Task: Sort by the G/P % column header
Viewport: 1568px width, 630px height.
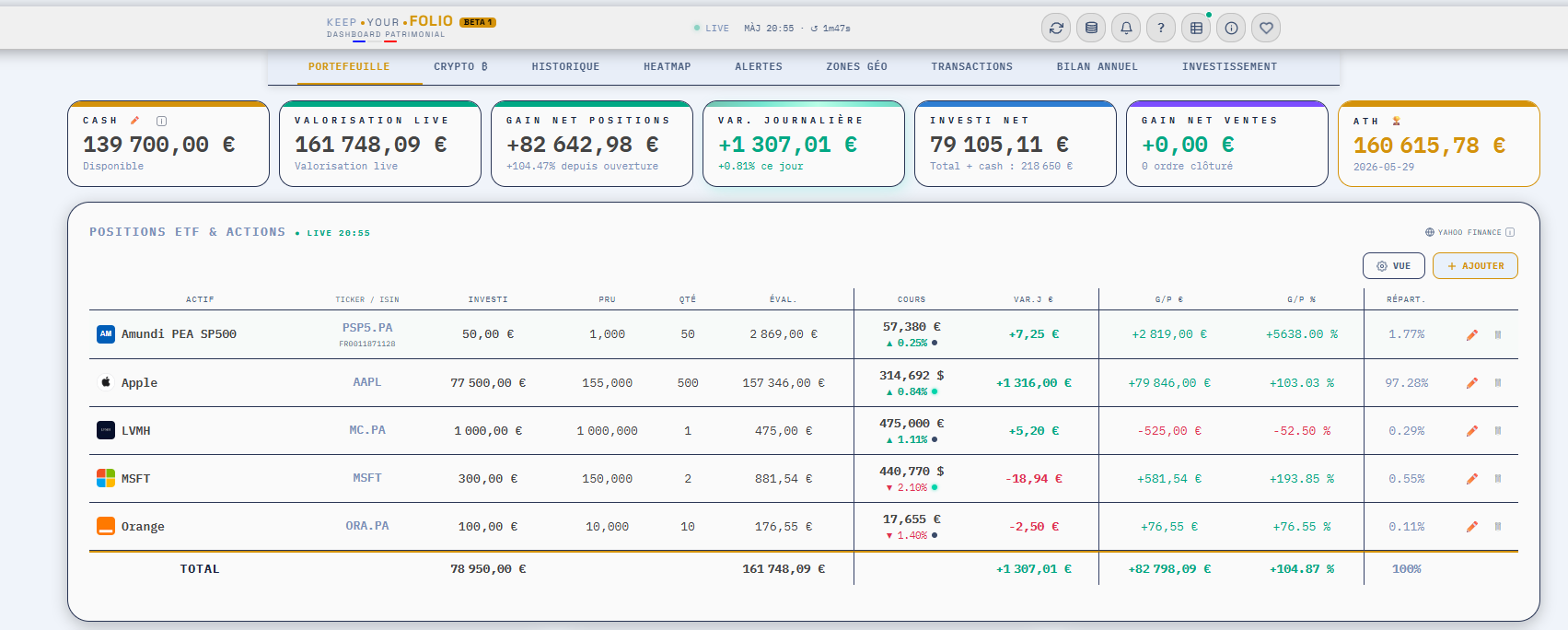Action: coord(1301,300)
